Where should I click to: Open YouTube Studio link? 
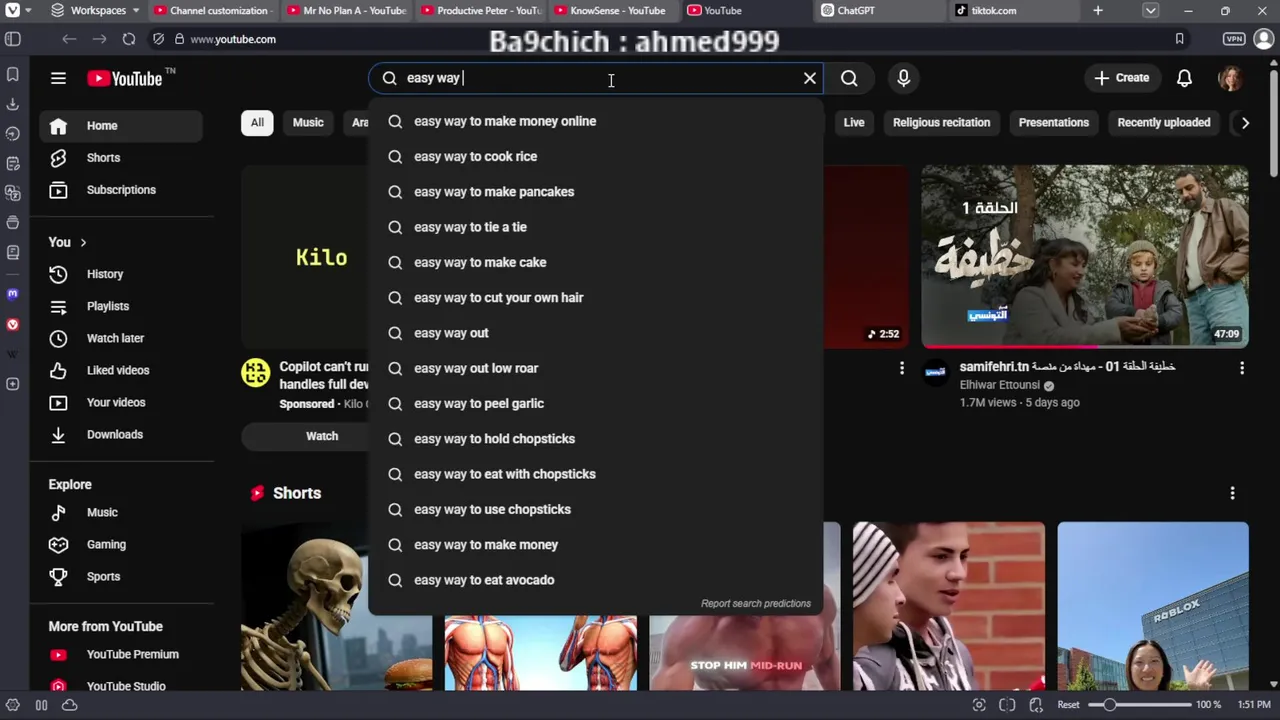[x=122, y=685]
